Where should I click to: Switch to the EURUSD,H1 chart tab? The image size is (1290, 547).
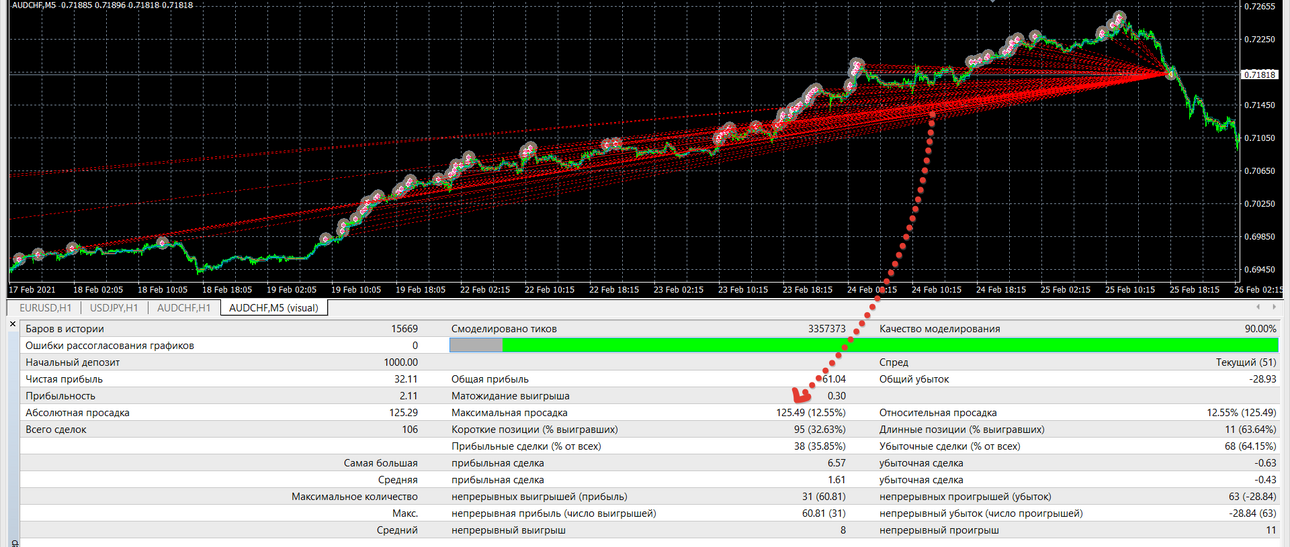[x=45, y=308]
